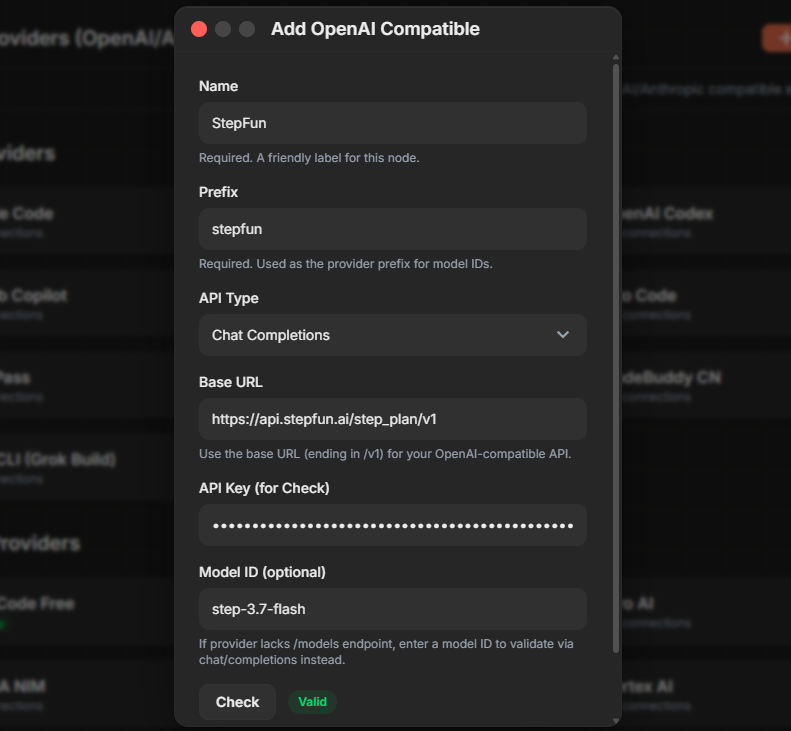Click the scrollbar's down arrow
The image size is (791, 731).
coord(615,721)
